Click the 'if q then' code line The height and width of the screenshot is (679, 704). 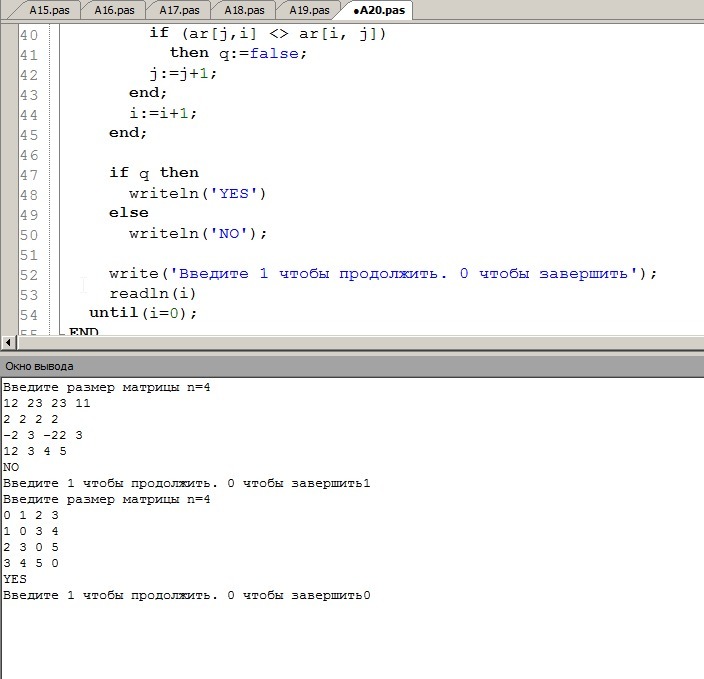pos(154,173)
